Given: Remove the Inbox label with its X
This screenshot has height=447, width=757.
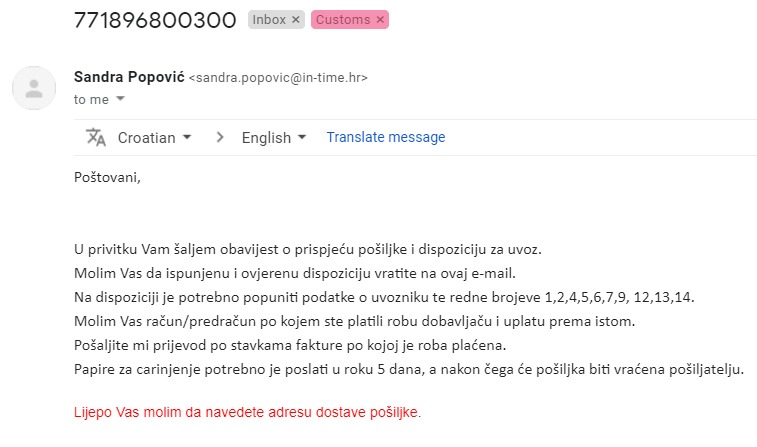Looking at the screenshot, I should (295, 19).
